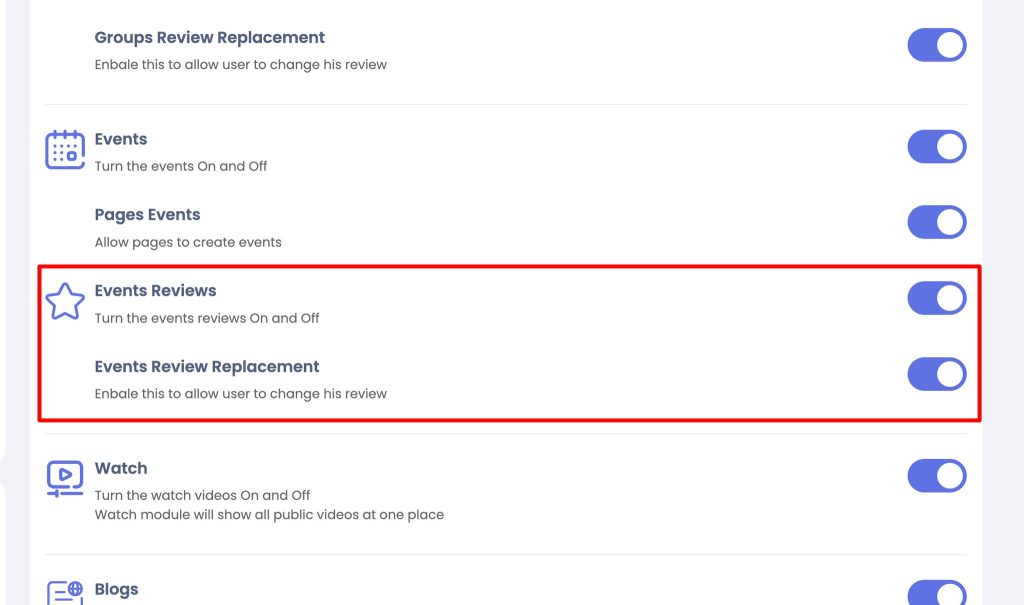Viewport: 1024px width, 605px height.
Task: Click the Events Reviews star icon
Action: pyautogui.click(x=65, y=301)
